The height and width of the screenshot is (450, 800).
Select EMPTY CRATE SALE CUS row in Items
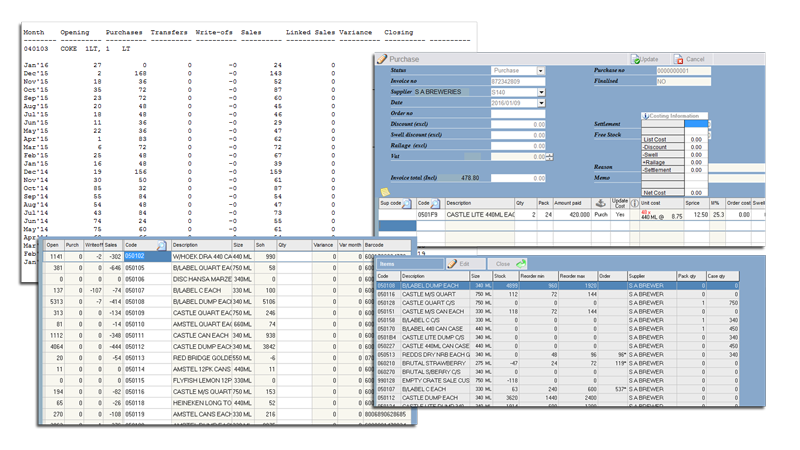pos(558,381)
